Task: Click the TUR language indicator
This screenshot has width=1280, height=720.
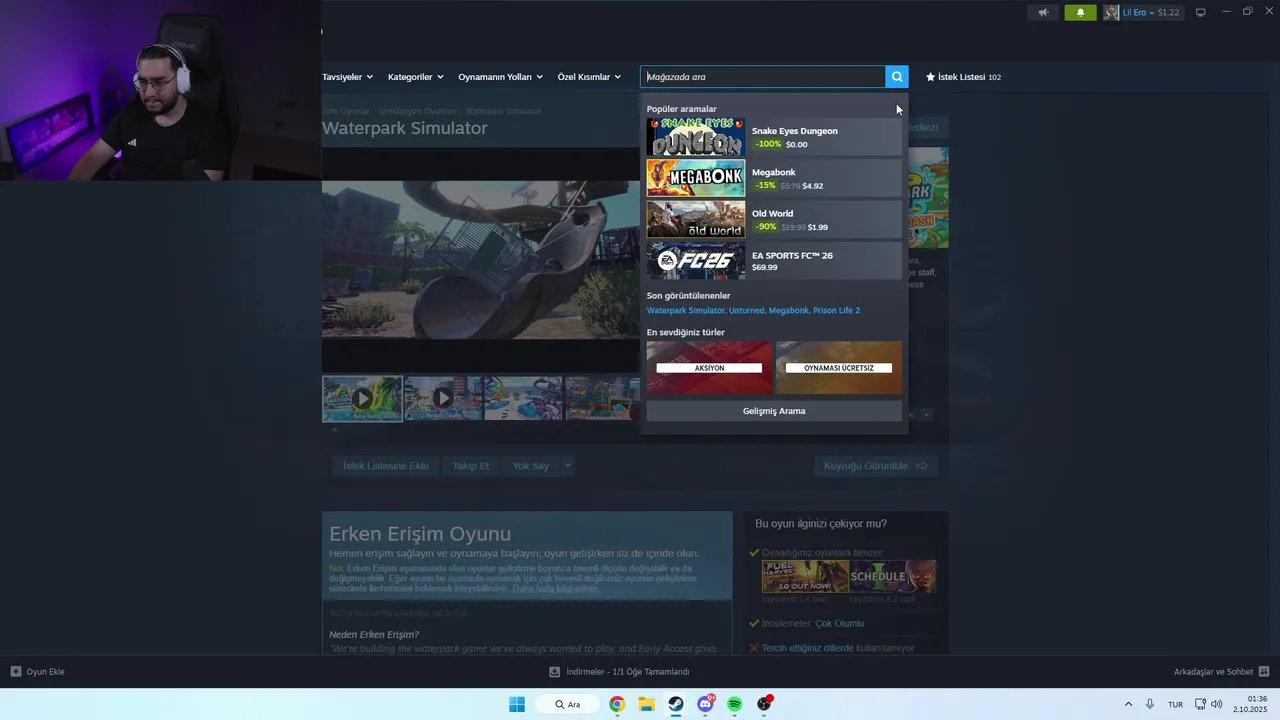Action: 1176,704
